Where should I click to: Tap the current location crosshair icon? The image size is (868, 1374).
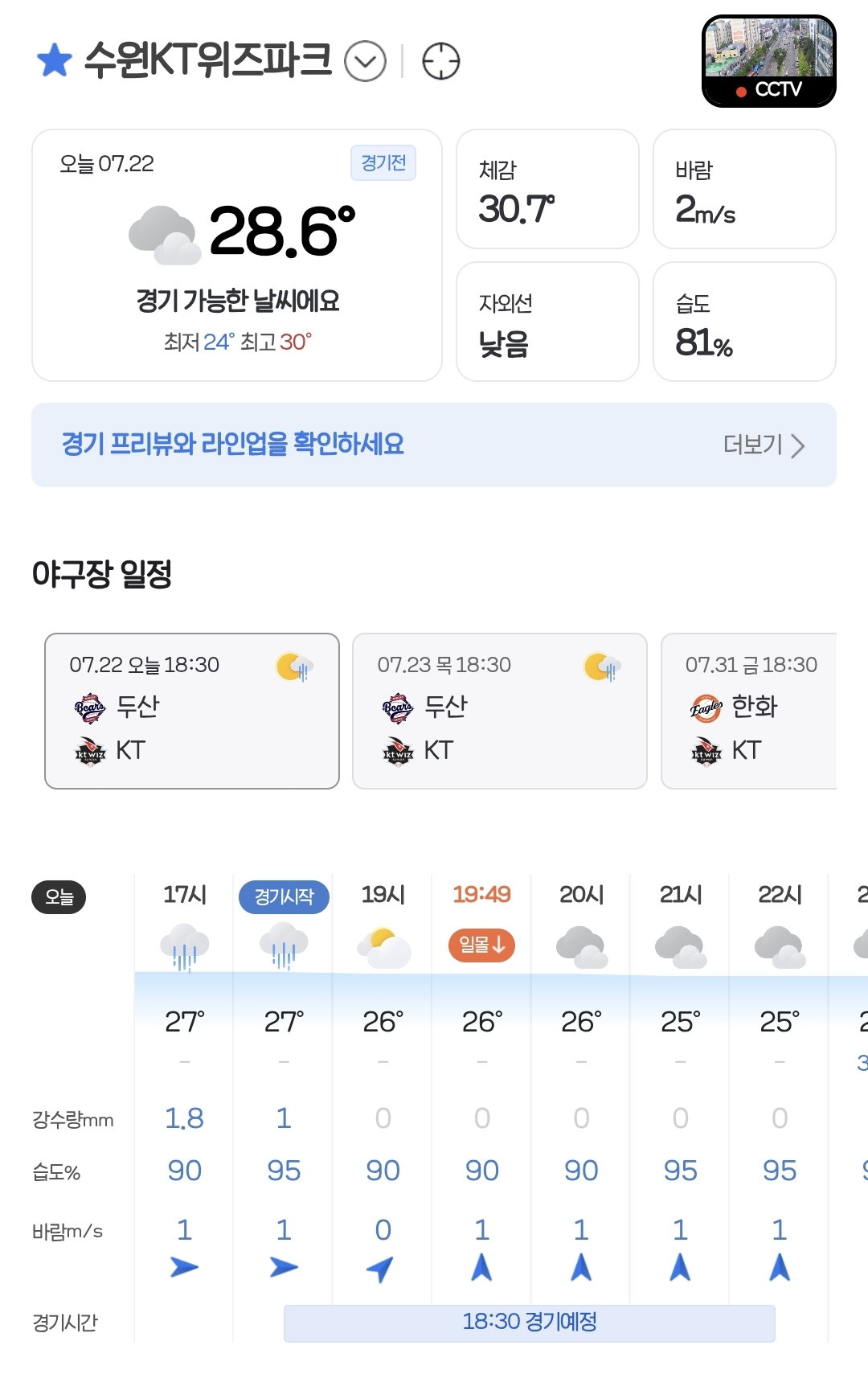[441, 61]
